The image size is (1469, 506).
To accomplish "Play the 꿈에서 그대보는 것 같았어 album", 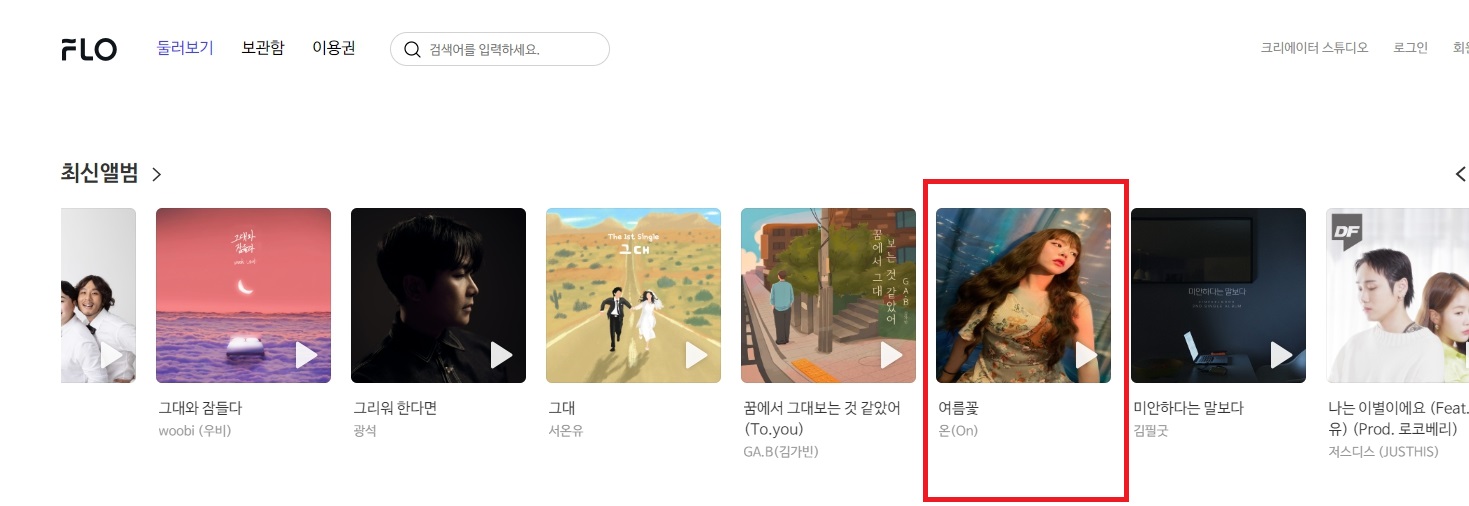I will [x=891, y=355].
